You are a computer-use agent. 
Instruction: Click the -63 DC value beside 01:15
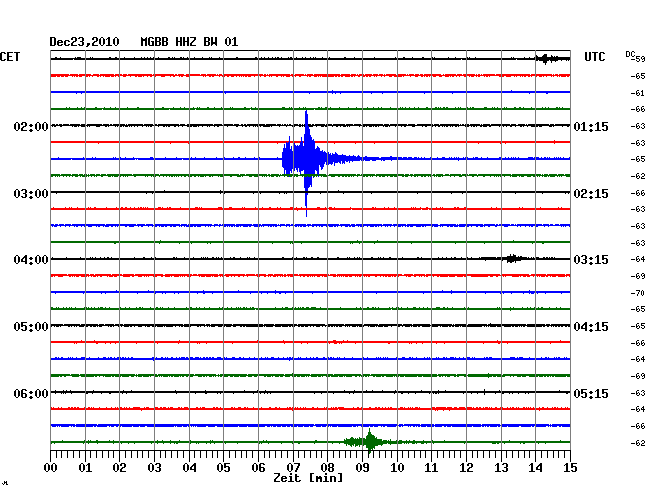point(638,126)
